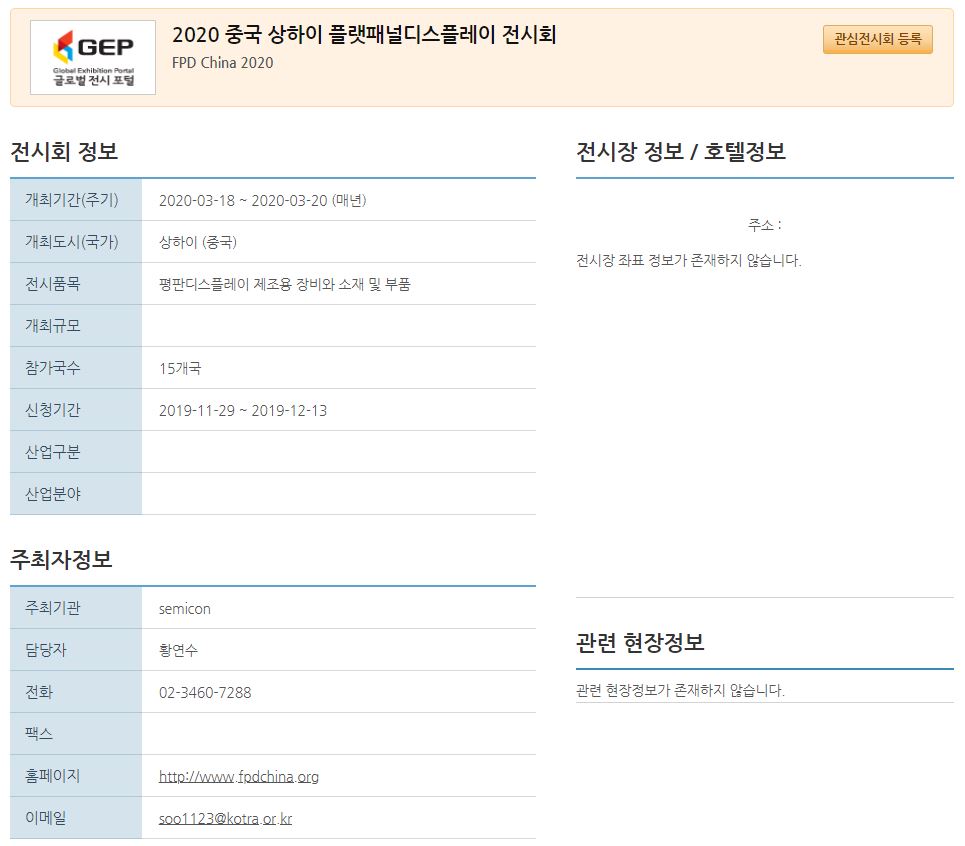Open the http://www.fpdchina.org homepage link
The image size is (965, 846).
pos(239,776)
